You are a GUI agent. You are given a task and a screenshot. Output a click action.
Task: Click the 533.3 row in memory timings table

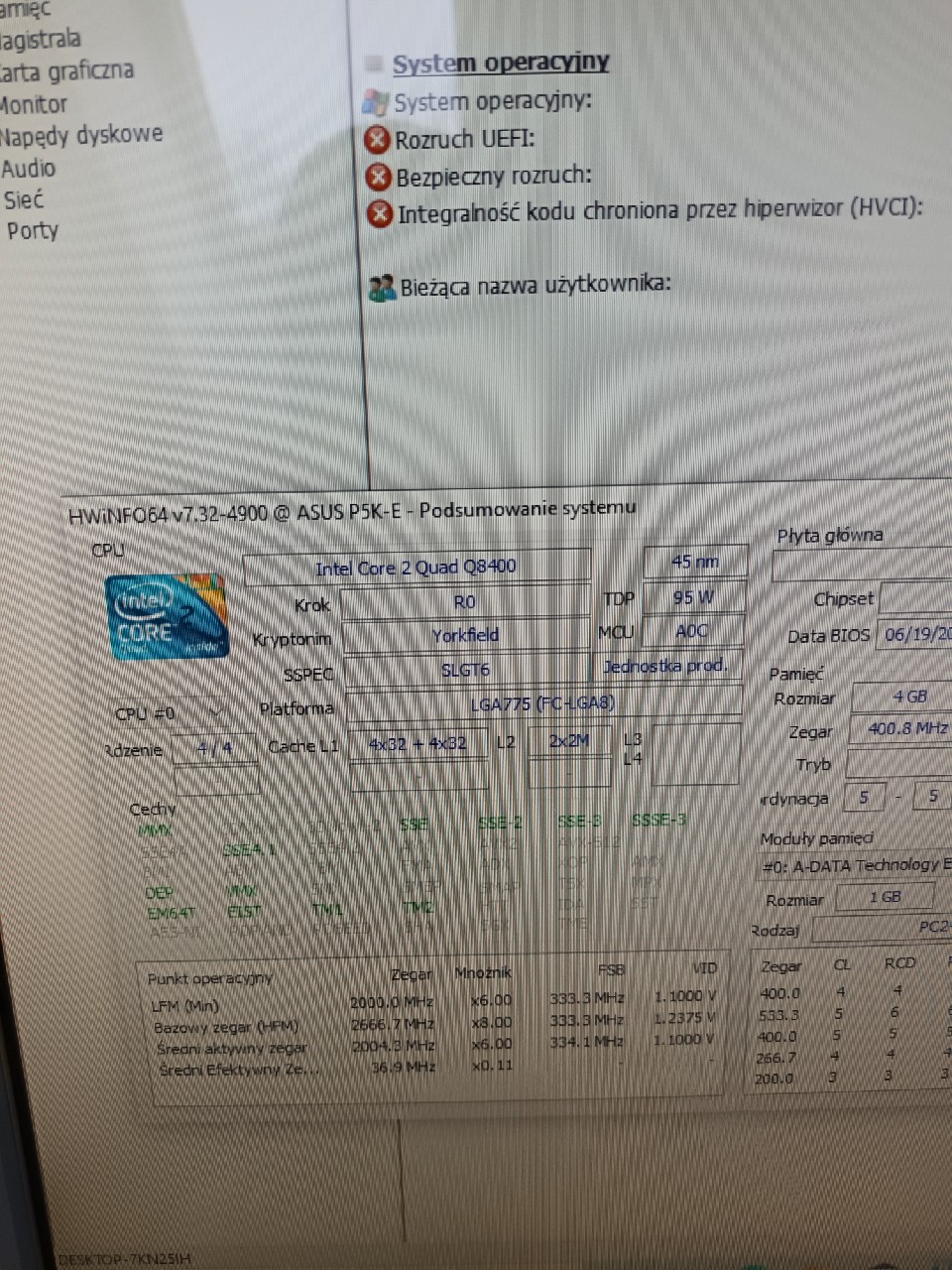point(853,1014)
